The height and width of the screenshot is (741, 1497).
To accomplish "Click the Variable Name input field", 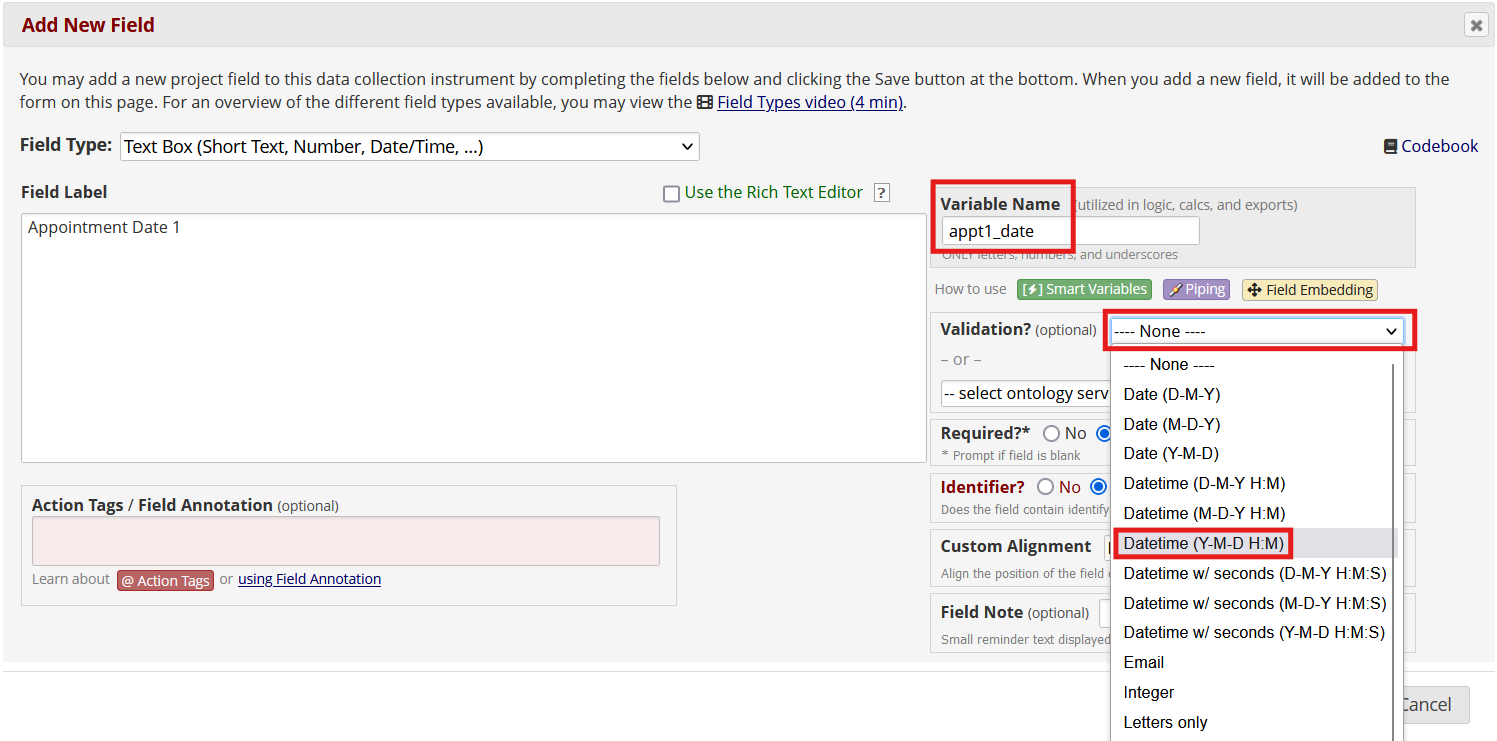I will coord(1070,231).
